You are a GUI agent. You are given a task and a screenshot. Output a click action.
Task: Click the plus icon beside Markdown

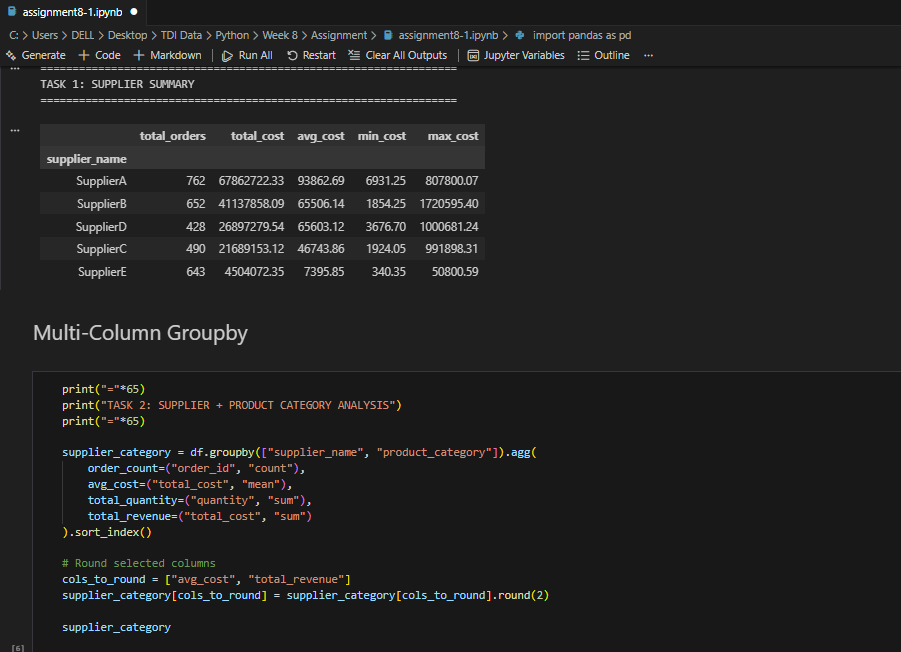(138, 56)
